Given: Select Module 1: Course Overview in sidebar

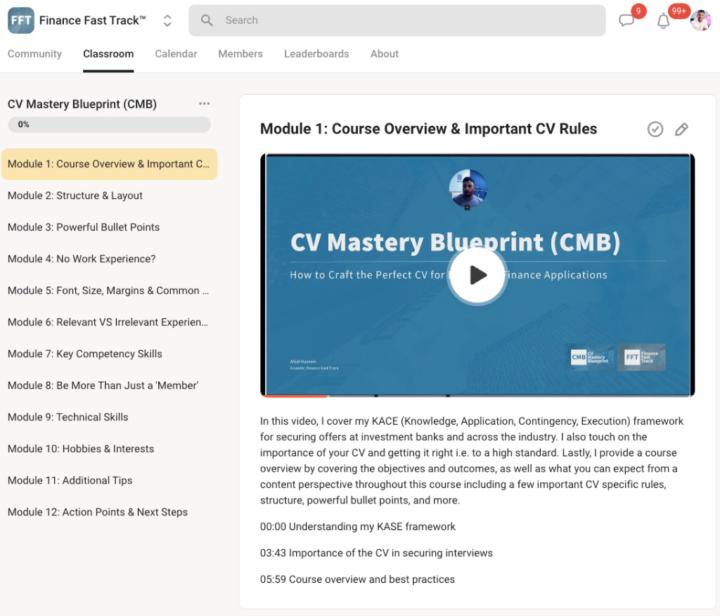Looking at the screenshot, I should [x=109, y=164].
